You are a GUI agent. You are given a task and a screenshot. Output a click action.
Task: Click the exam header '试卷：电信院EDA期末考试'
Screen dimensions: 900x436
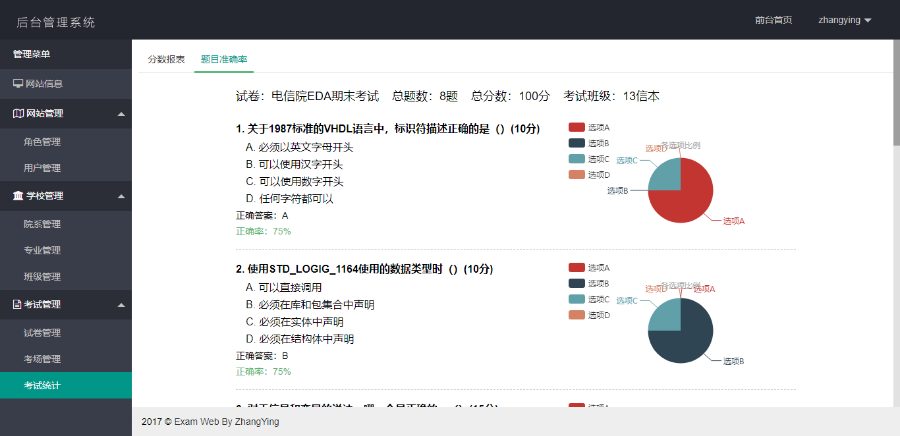click(x=308, y=96)
